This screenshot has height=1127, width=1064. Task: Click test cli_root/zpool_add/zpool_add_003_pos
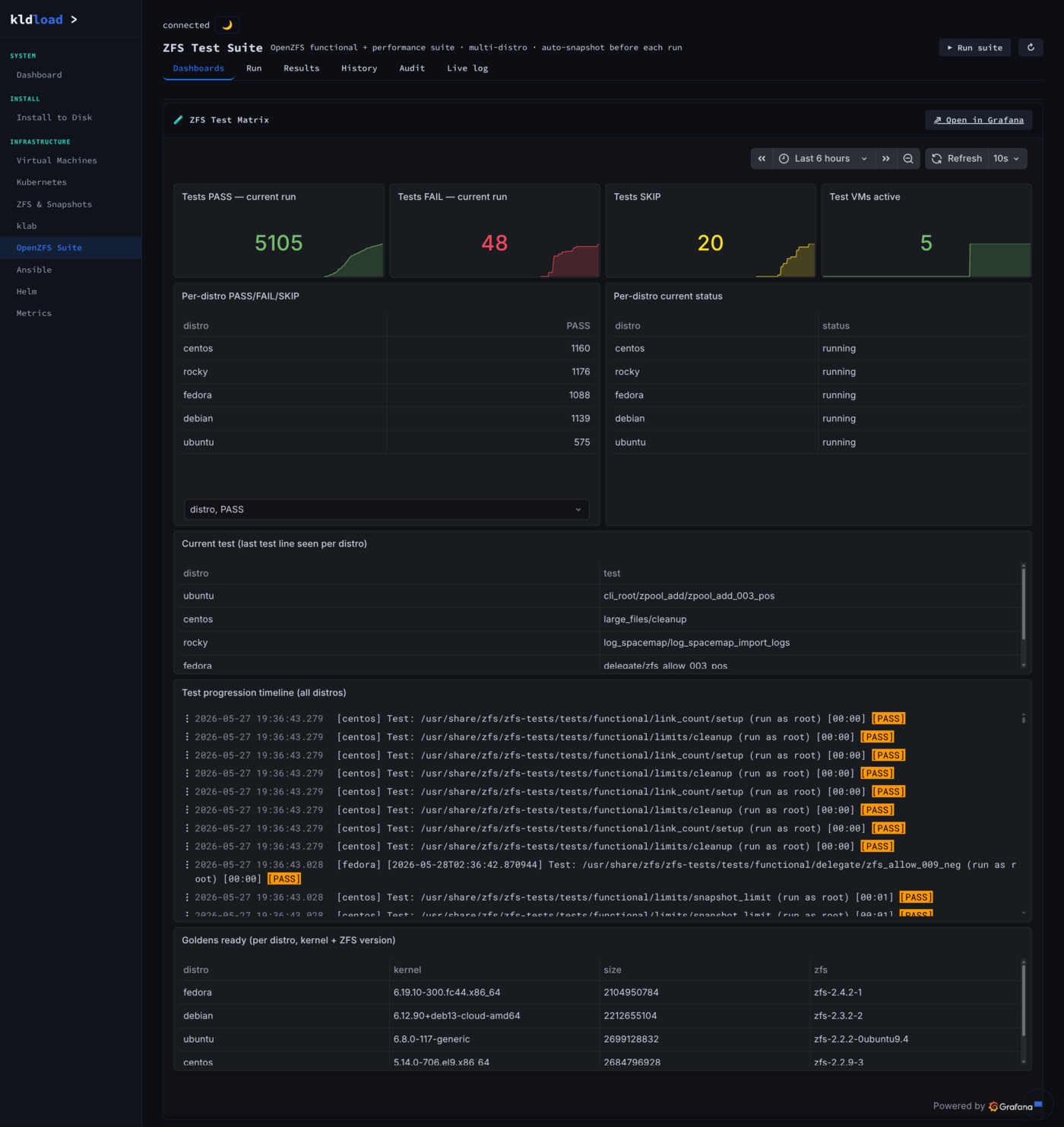coord(689,597)
